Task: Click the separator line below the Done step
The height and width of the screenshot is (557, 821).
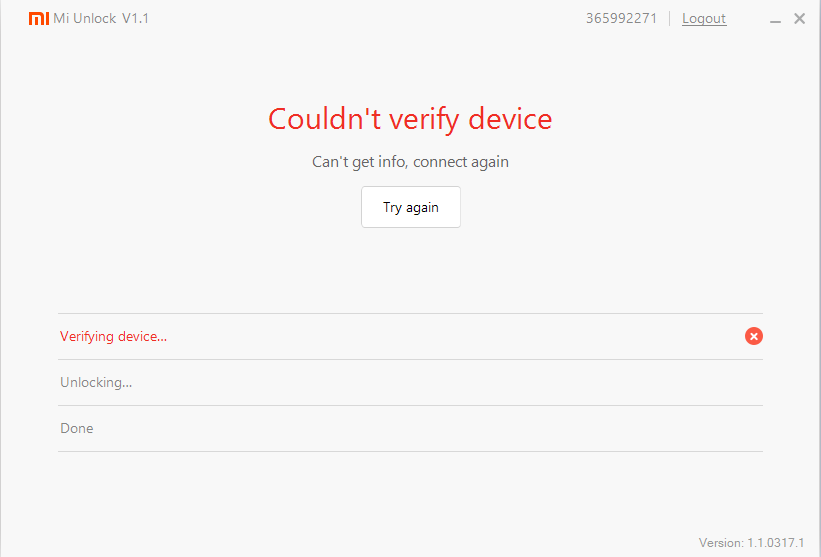Action: coord(410,451)
